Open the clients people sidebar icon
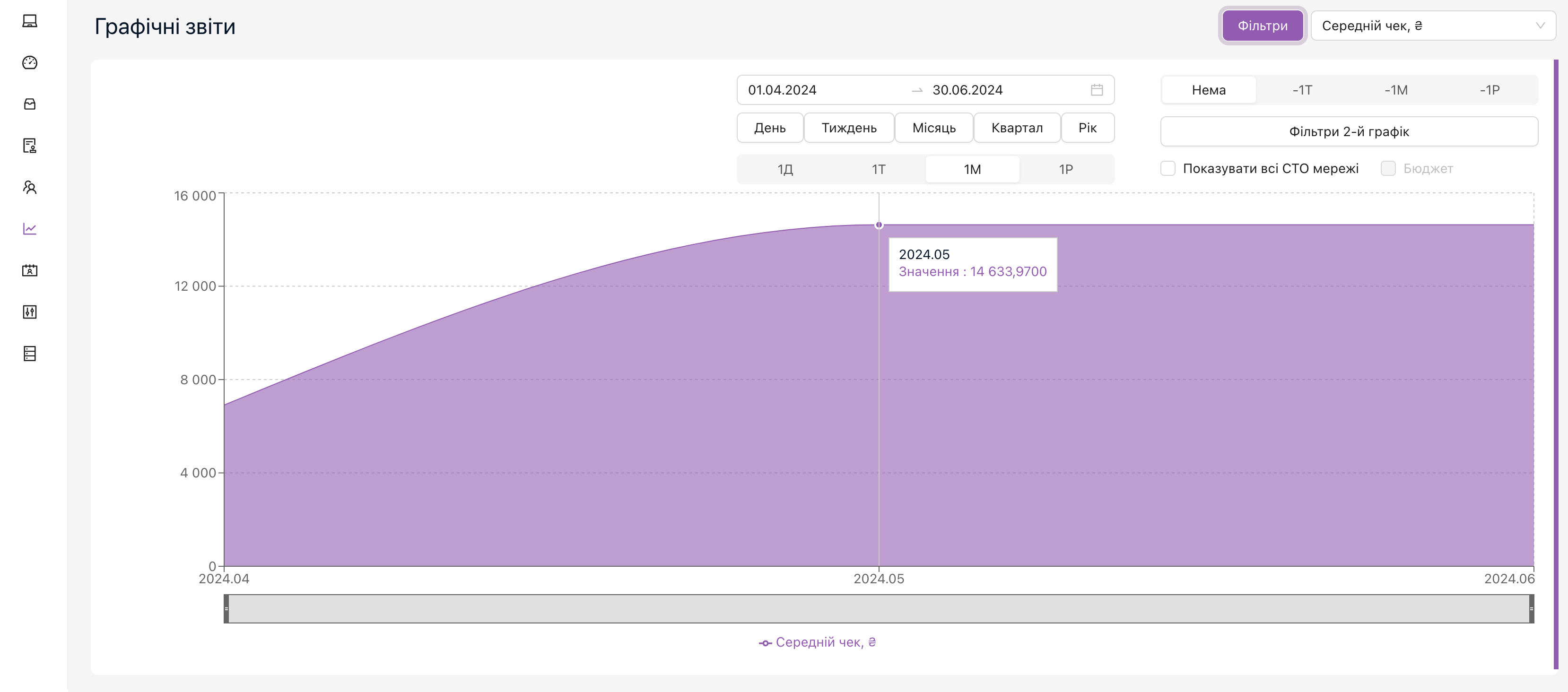1568x692 pixels. tap(29, 188)
